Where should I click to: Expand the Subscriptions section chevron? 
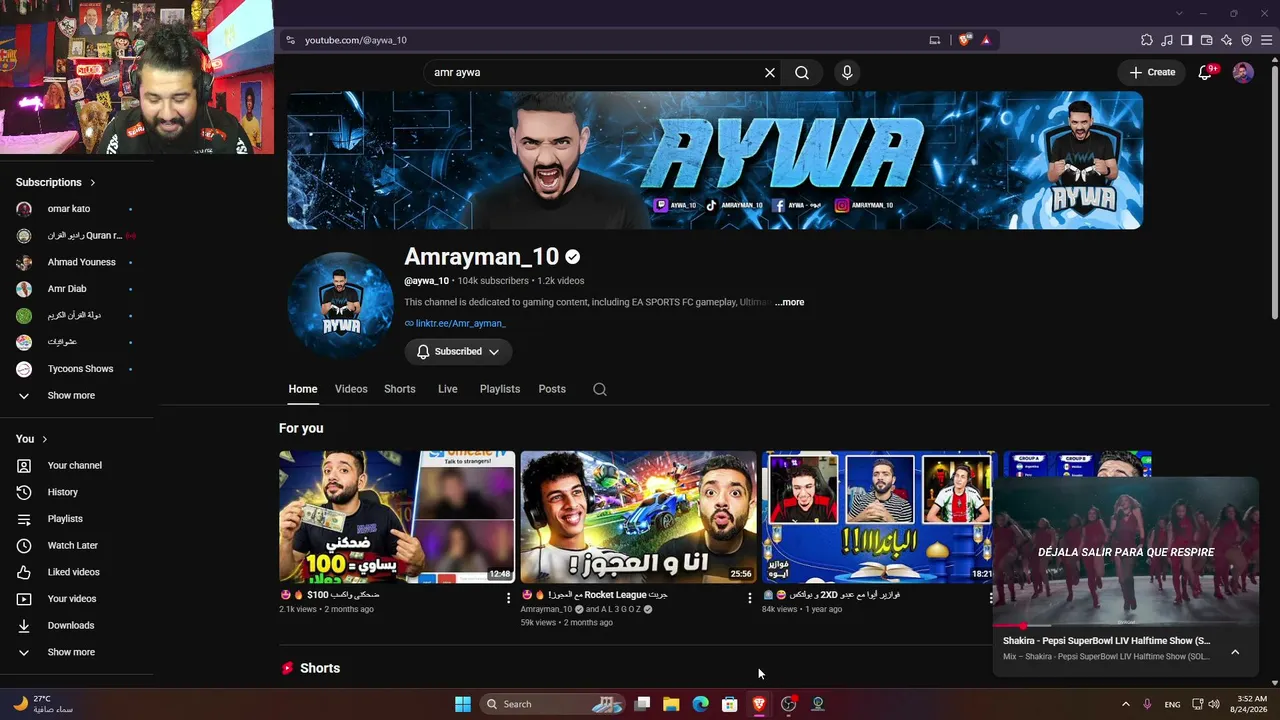pyautogui.click(x=93, y=183)
